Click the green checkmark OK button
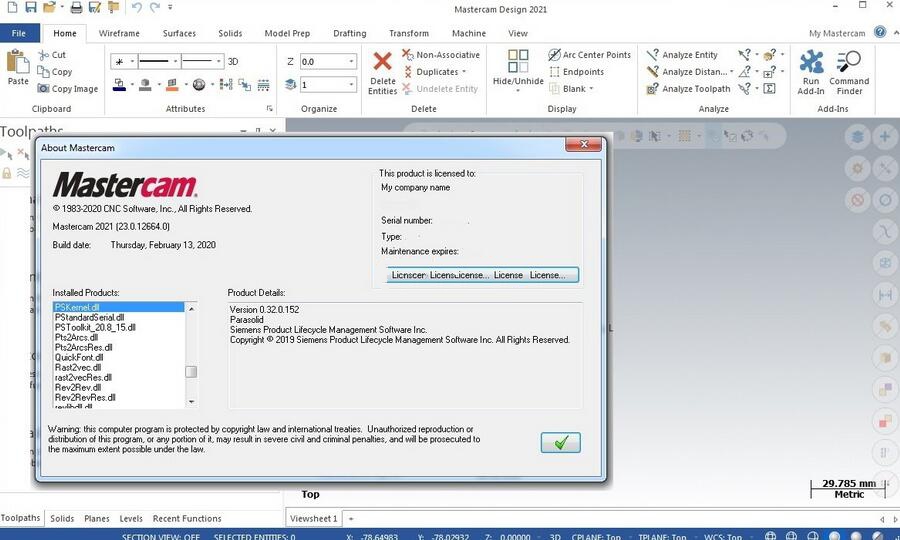Image resolution: width=900 pixels, height=540 pixels. click(x=560, y=442)
